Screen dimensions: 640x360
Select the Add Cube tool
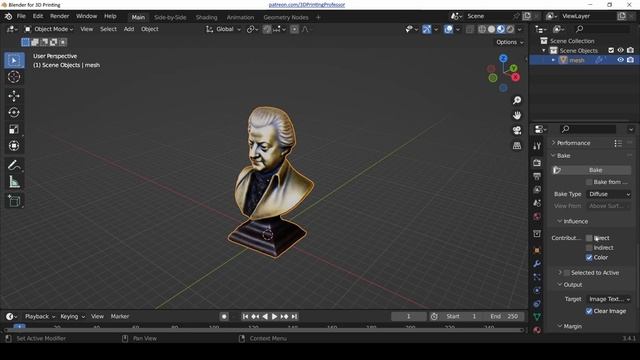point(14,201)
